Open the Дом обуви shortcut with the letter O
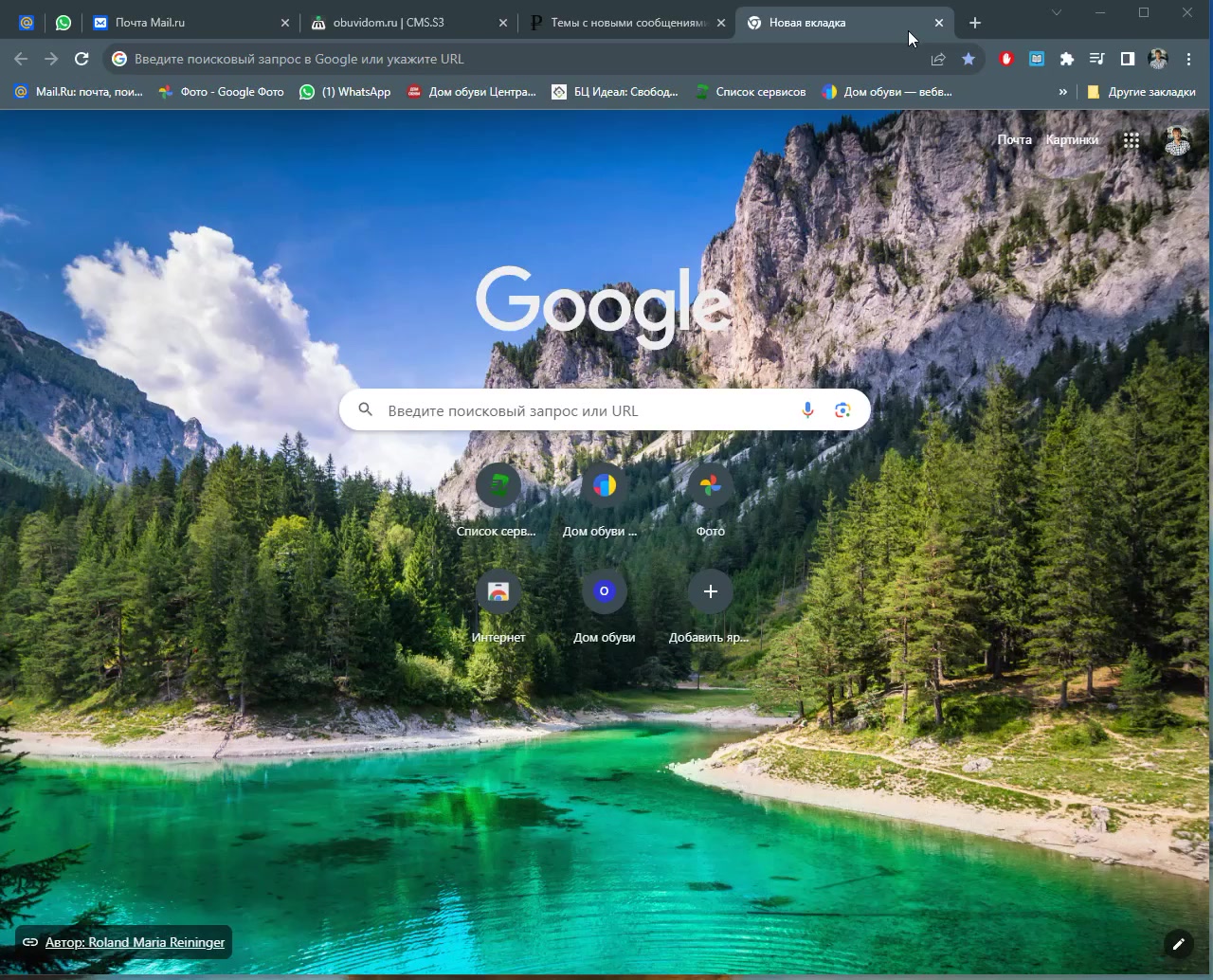This screenshot has height=980, width=1213. (604, 607)
